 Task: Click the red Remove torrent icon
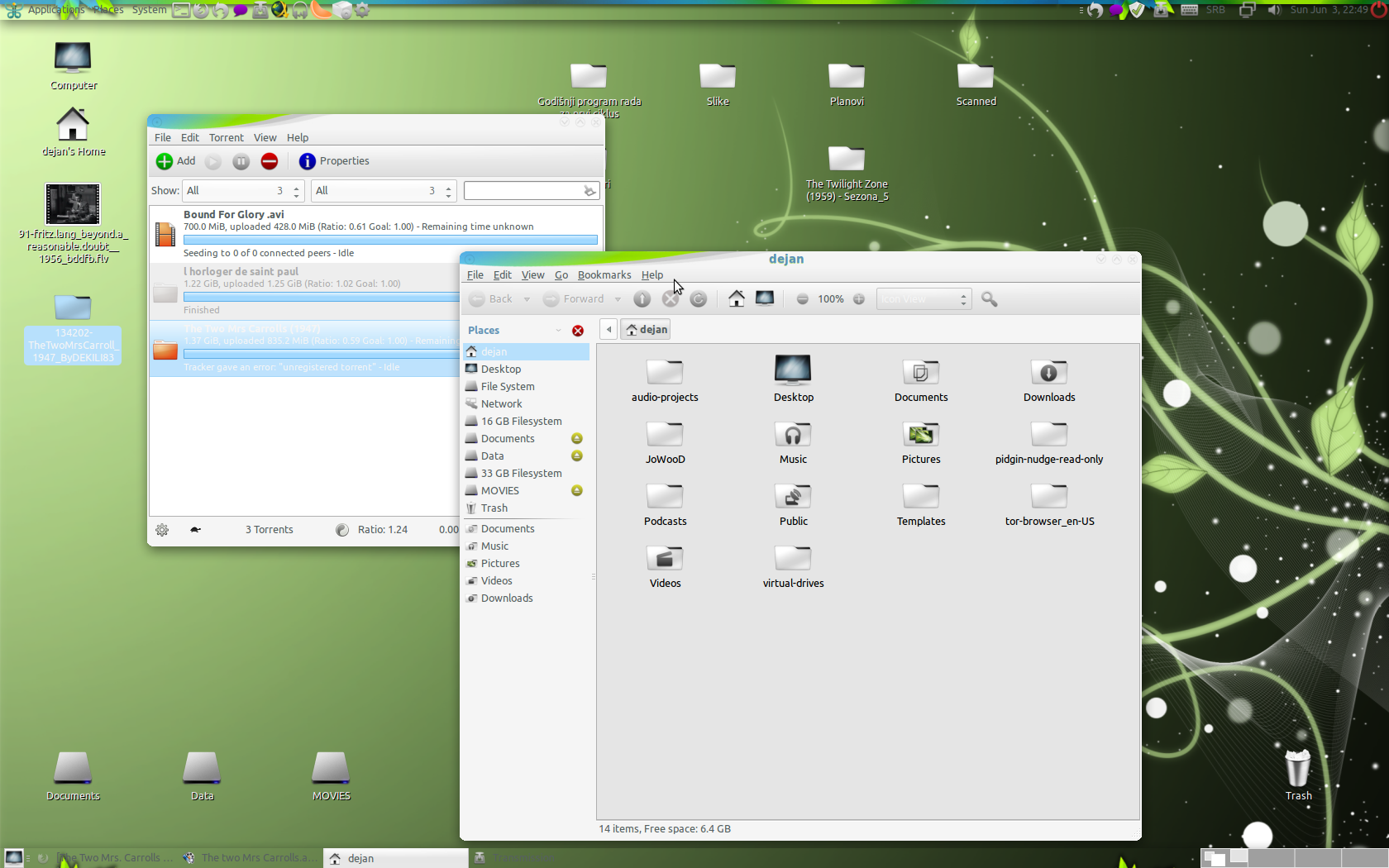point(270,161)
